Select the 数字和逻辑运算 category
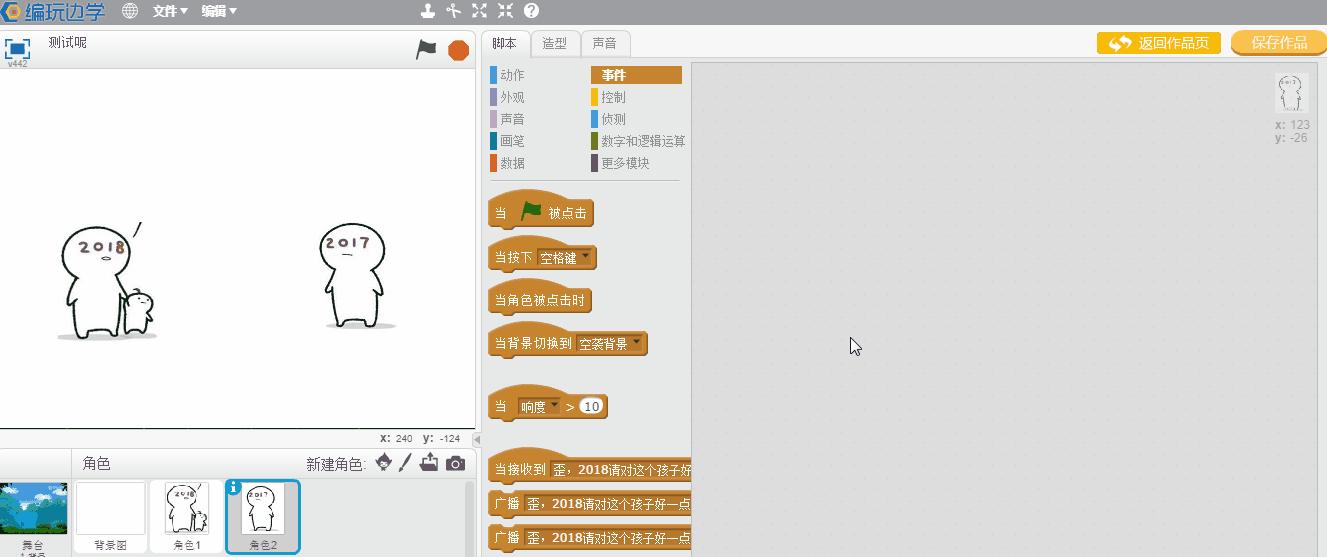This screenshot has height=557, width=1327. 638,141
